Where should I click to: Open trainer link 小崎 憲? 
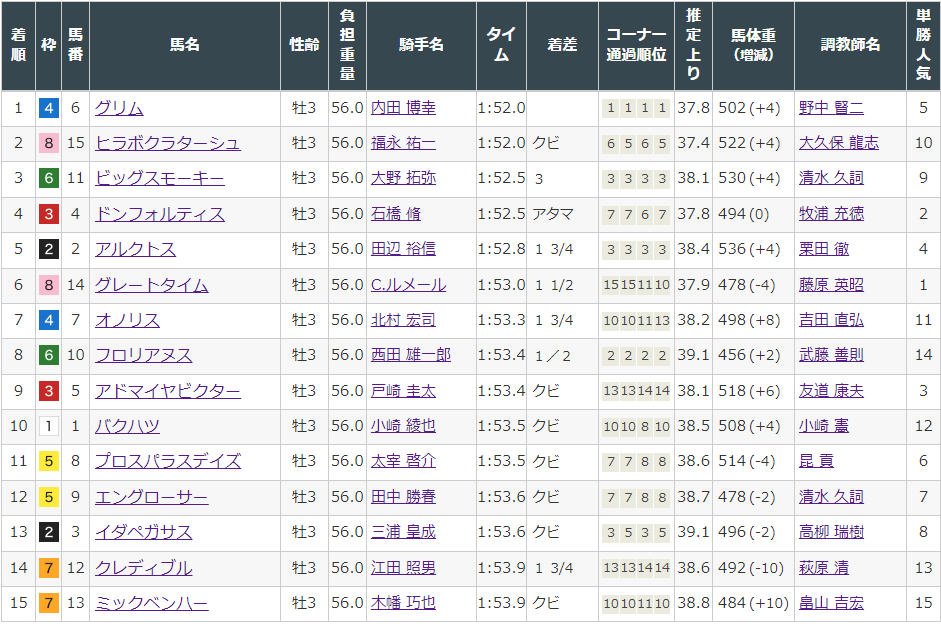coord(823,426)
